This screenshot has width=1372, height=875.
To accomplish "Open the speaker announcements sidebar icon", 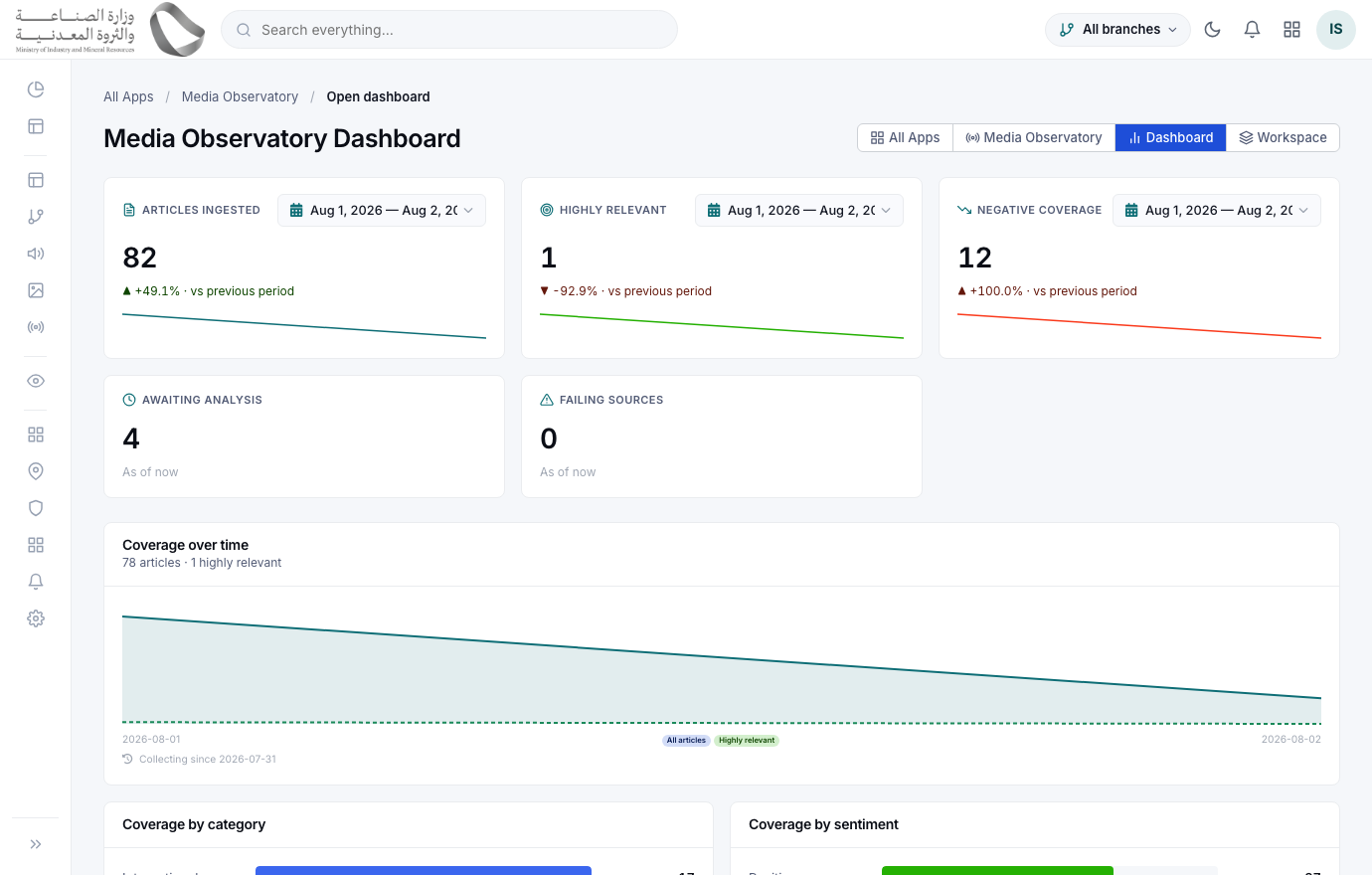I will [36, 254].
